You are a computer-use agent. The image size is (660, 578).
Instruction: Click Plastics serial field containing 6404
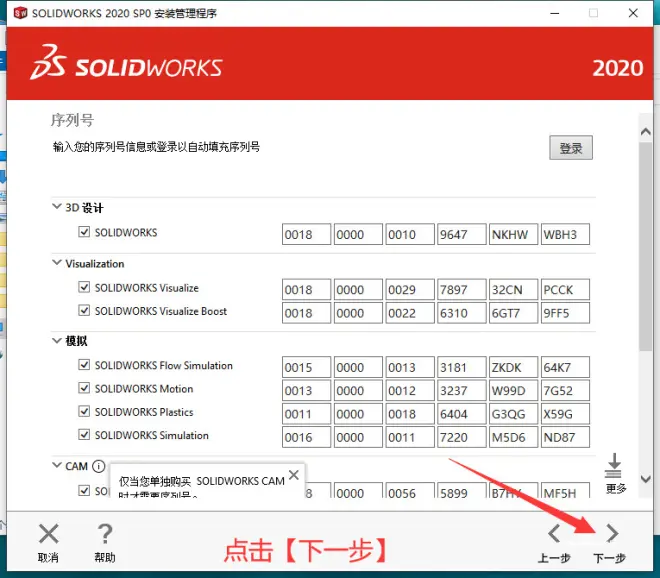(462, 414)
